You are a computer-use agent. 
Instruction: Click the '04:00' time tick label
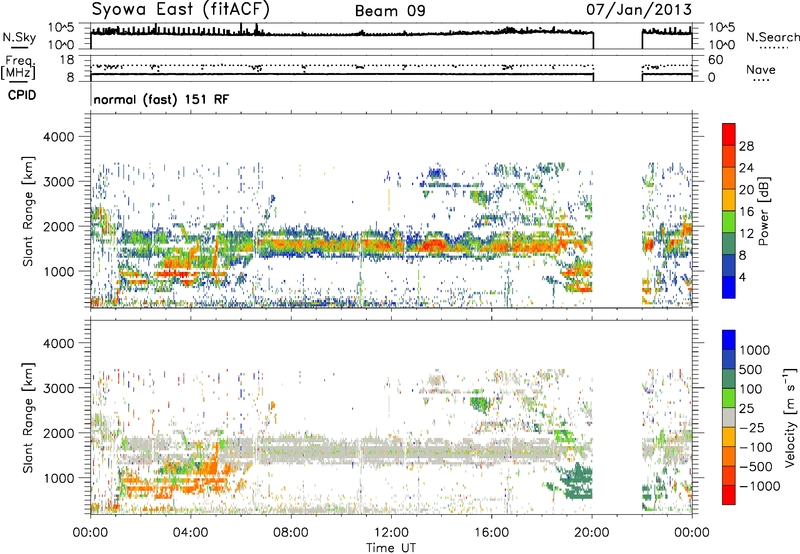pos(190,533)
